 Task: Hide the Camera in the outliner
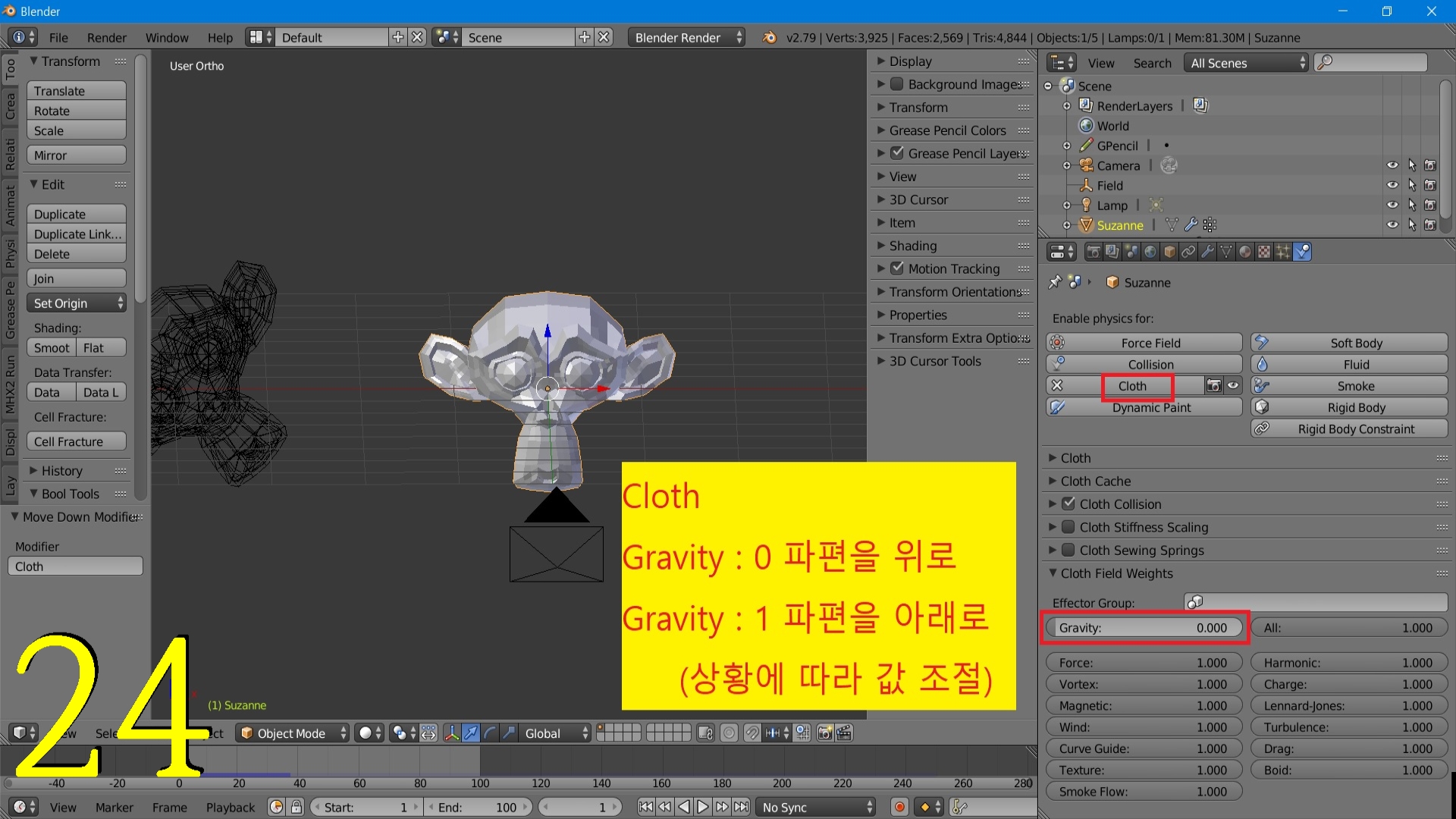1393,165
